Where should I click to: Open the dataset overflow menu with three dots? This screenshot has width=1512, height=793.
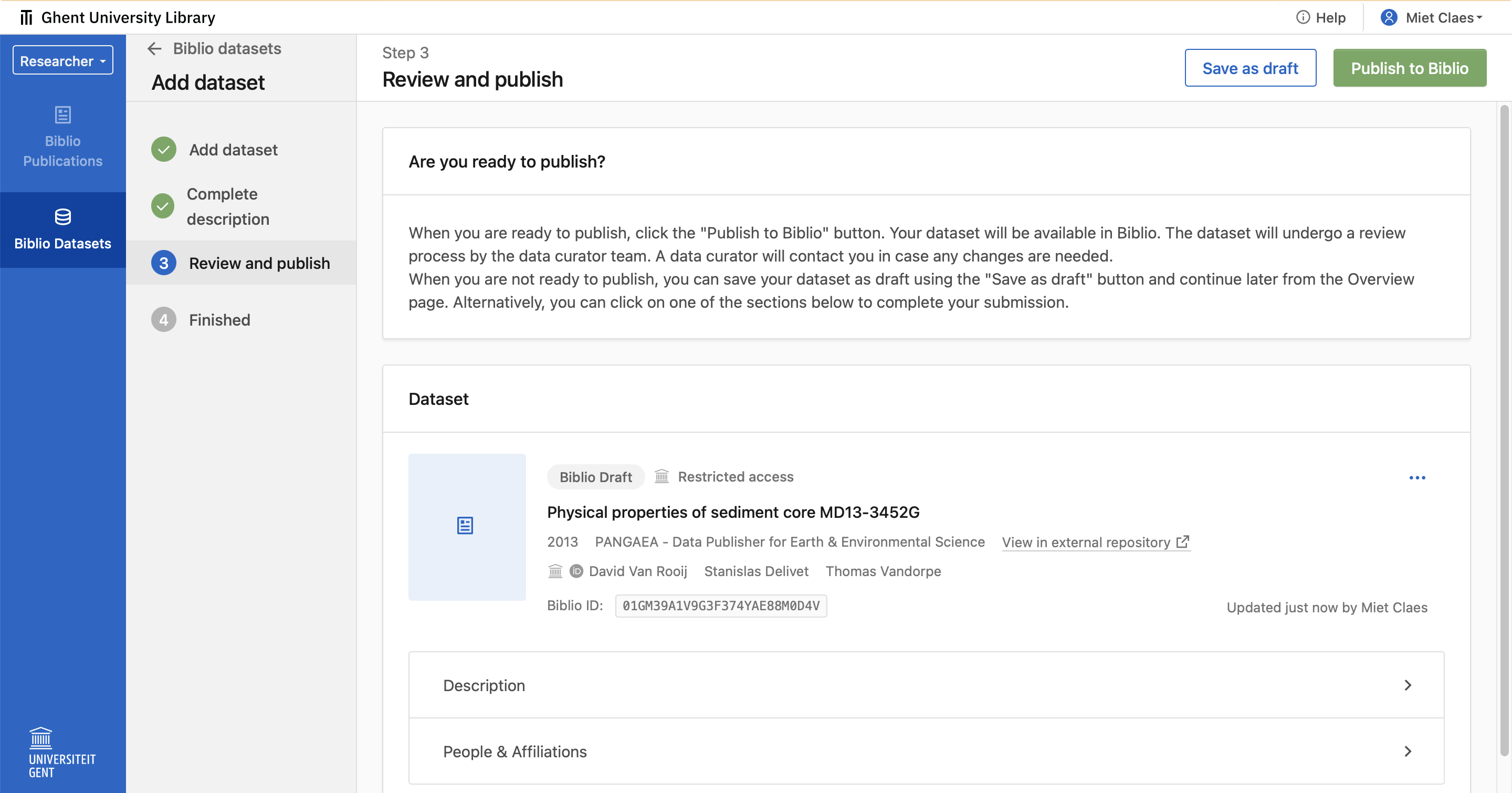[1417, 477]
